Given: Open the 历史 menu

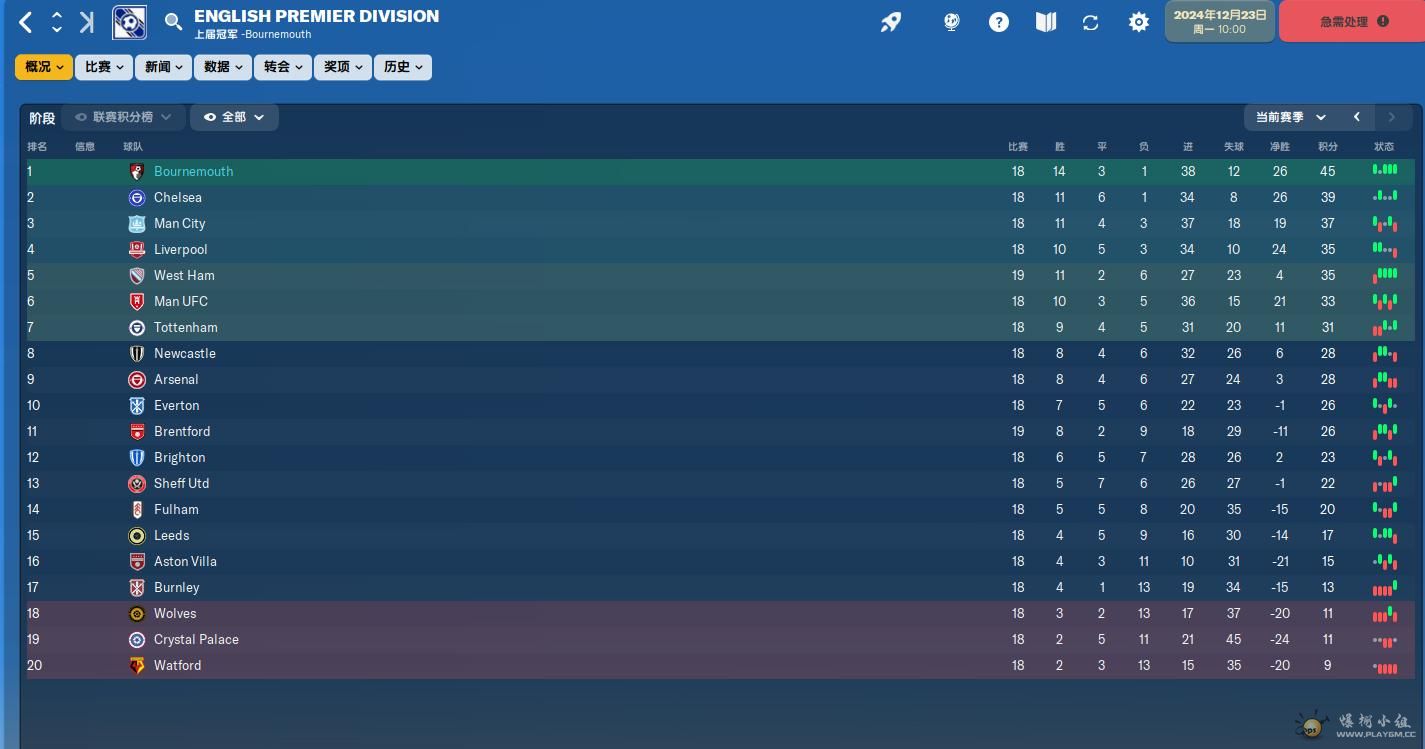Looking at the screenshot, I should (403, 67).
